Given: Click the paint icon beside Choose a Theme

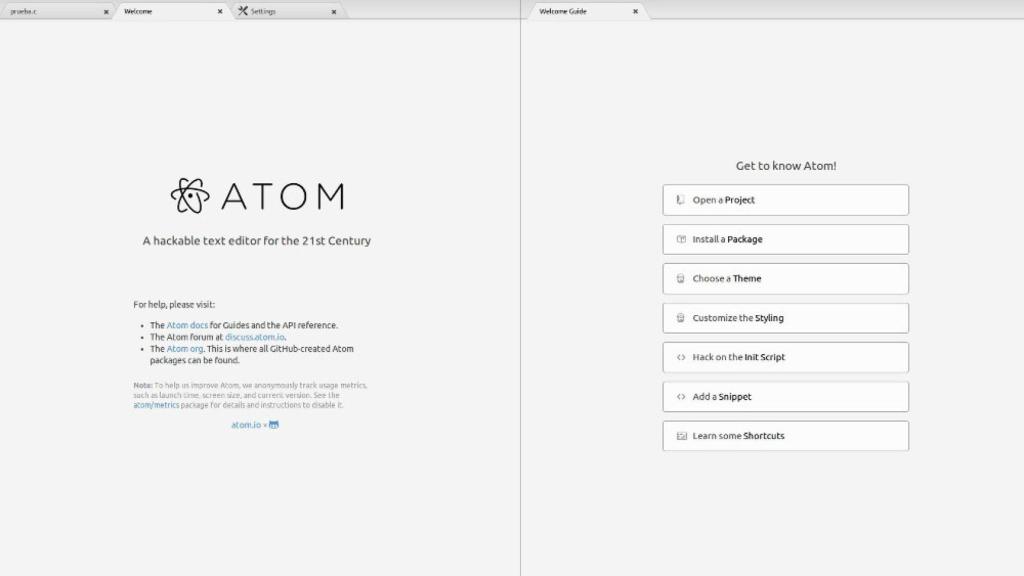Looking at the screenshot, I should click(x=679, y=278).
